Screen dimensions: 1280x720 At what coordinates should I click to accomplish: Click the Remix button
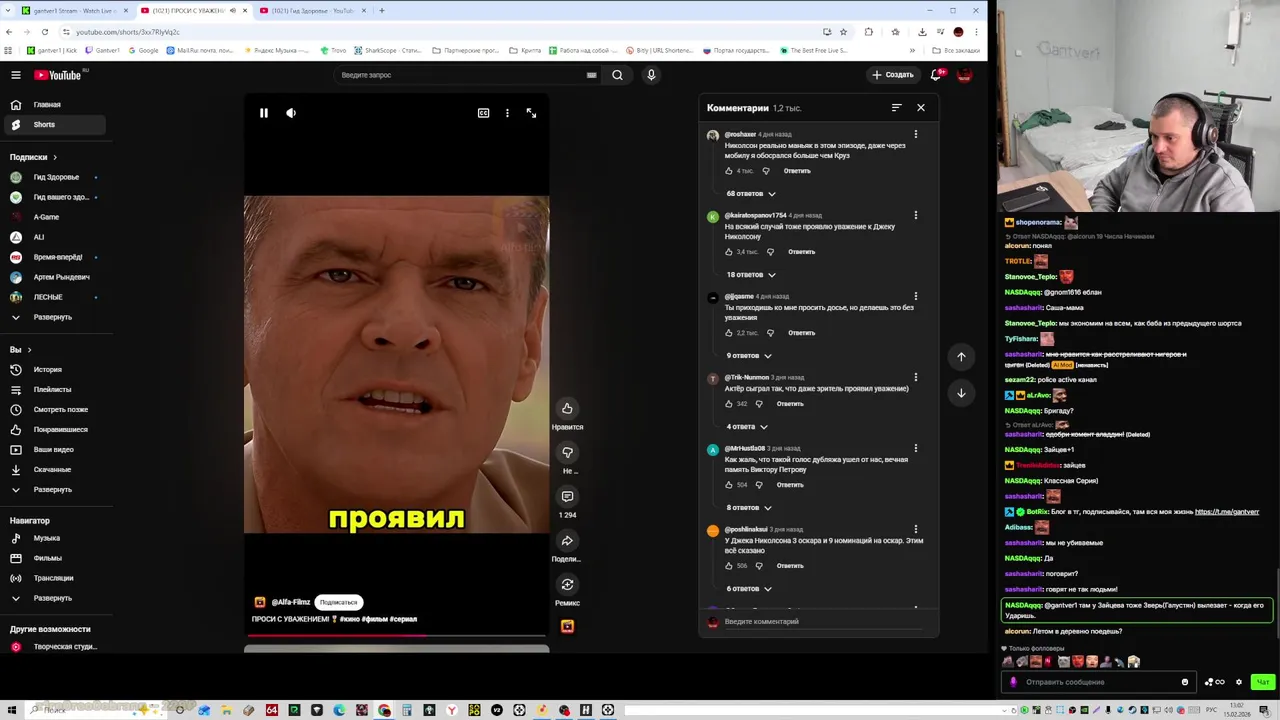click(567, 584)
